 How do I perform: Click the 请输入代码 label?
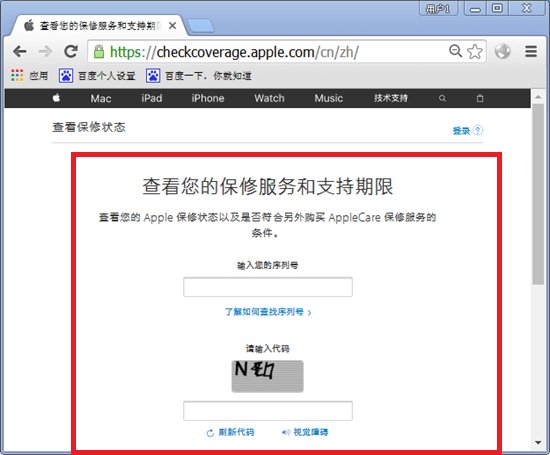pyautogui.click(x=268, y=349)
